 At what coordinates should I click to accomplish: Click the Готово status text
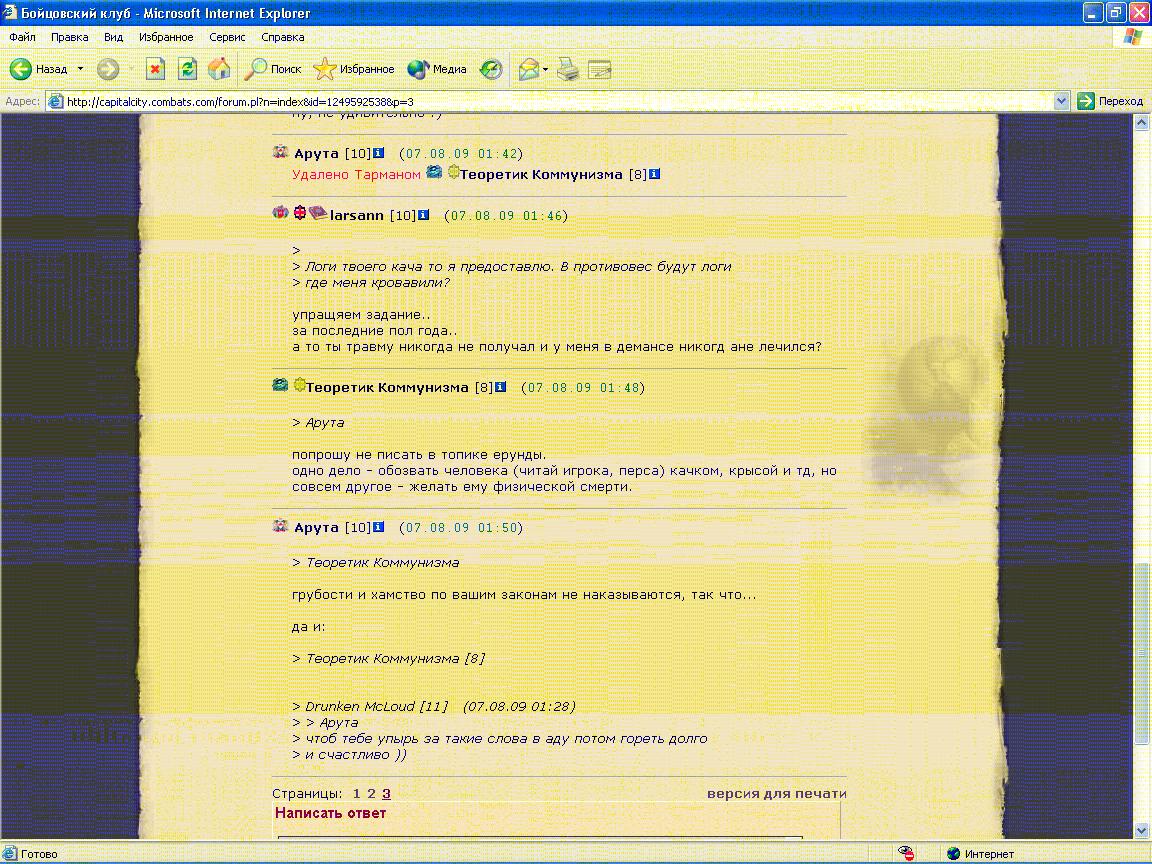pyautogui.click(x=39, y=854)
